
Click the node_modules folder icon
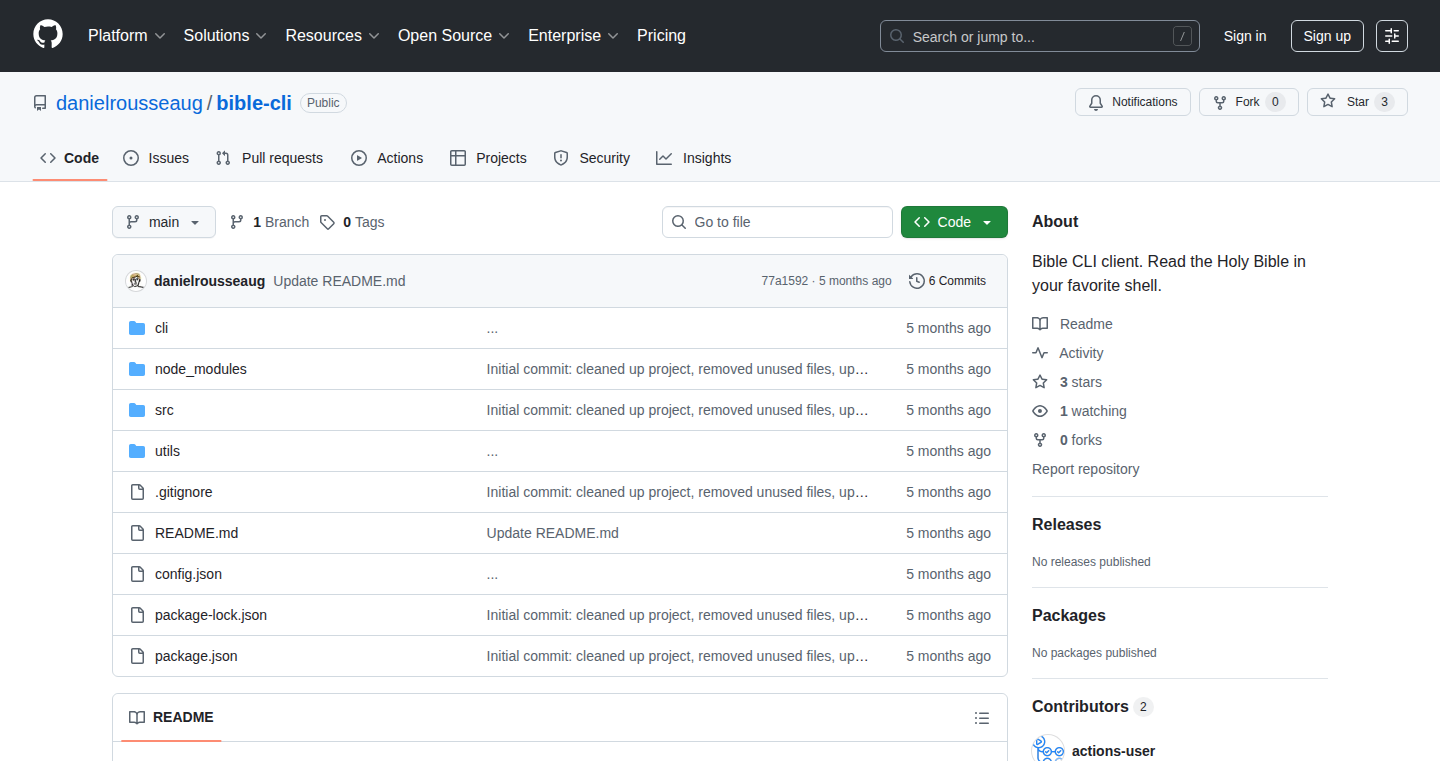tap(137, 369)
